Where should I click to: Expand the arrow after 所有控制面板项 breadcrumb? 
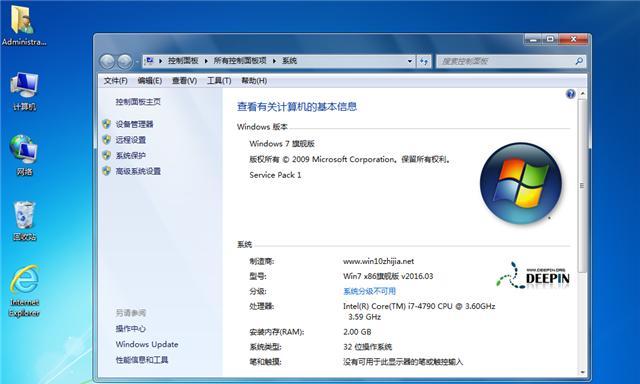274,61
